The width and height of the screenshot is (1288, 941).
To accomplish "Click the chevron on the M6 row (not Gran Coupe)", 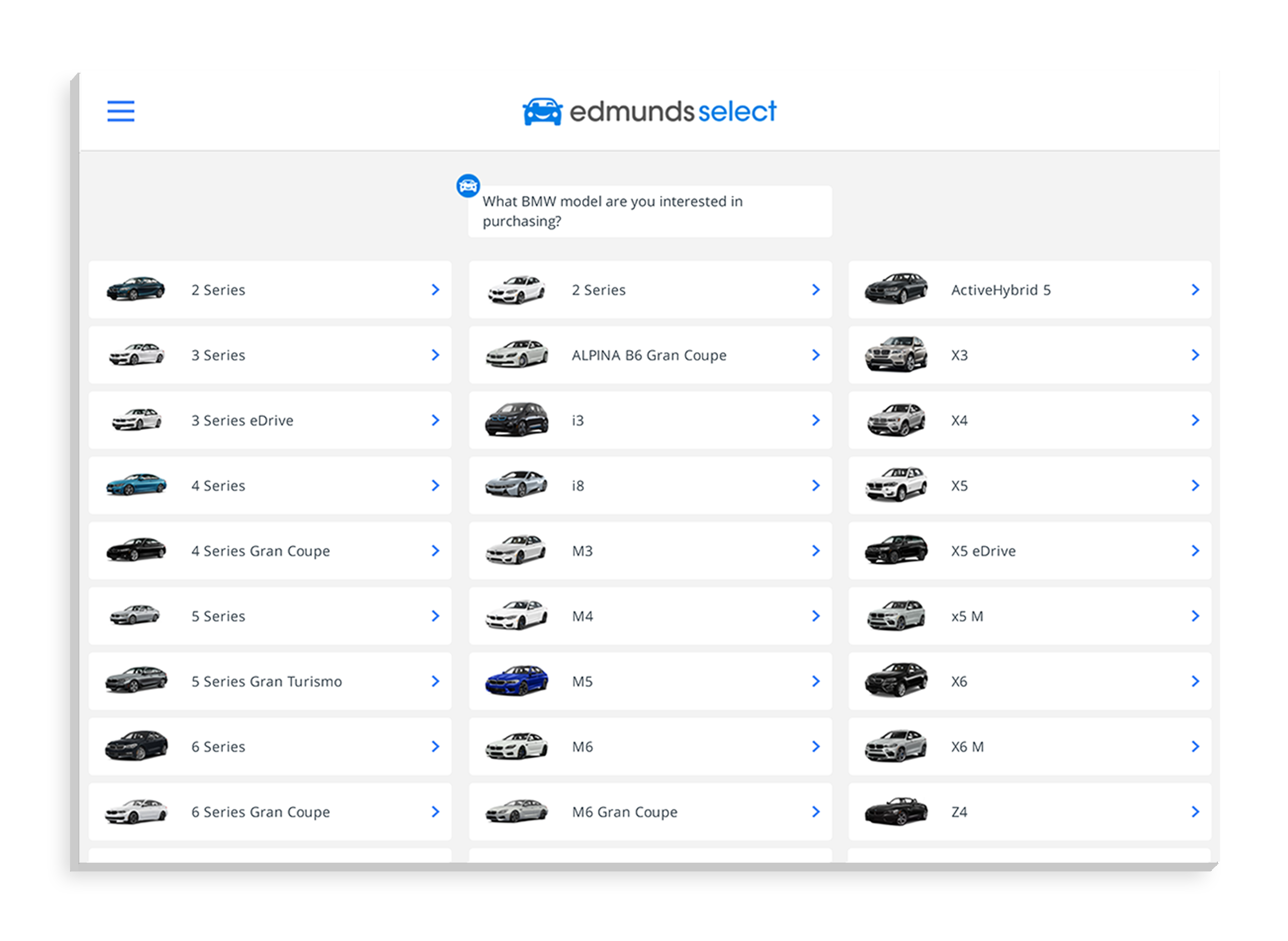I will tap(816, 746).
